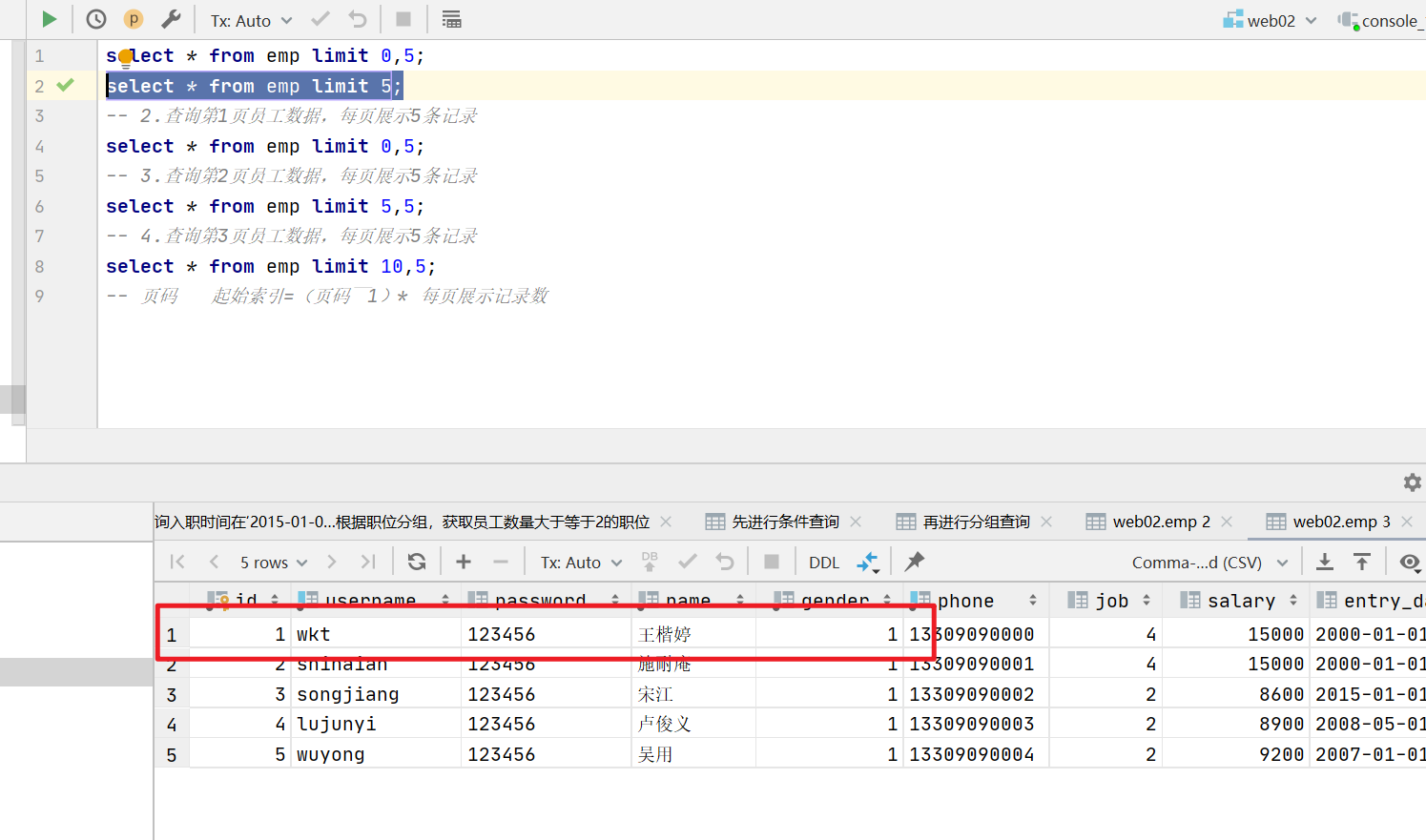Select the songjiang username cell
1426x840 pixels.
[347, 694]
